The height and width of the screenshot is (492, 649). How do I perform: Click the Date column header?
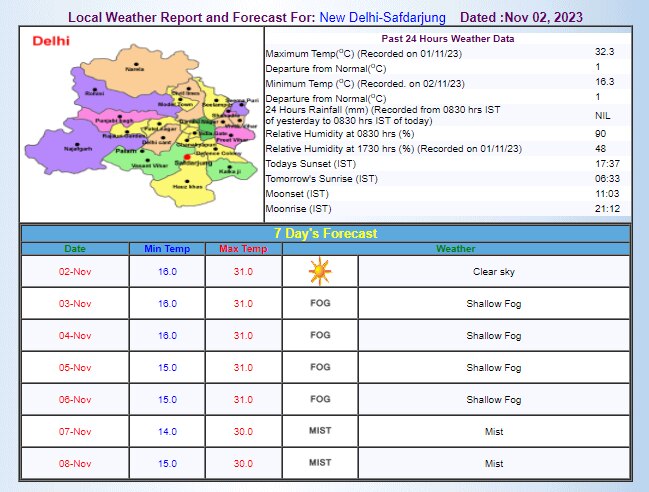click(75, 248)
